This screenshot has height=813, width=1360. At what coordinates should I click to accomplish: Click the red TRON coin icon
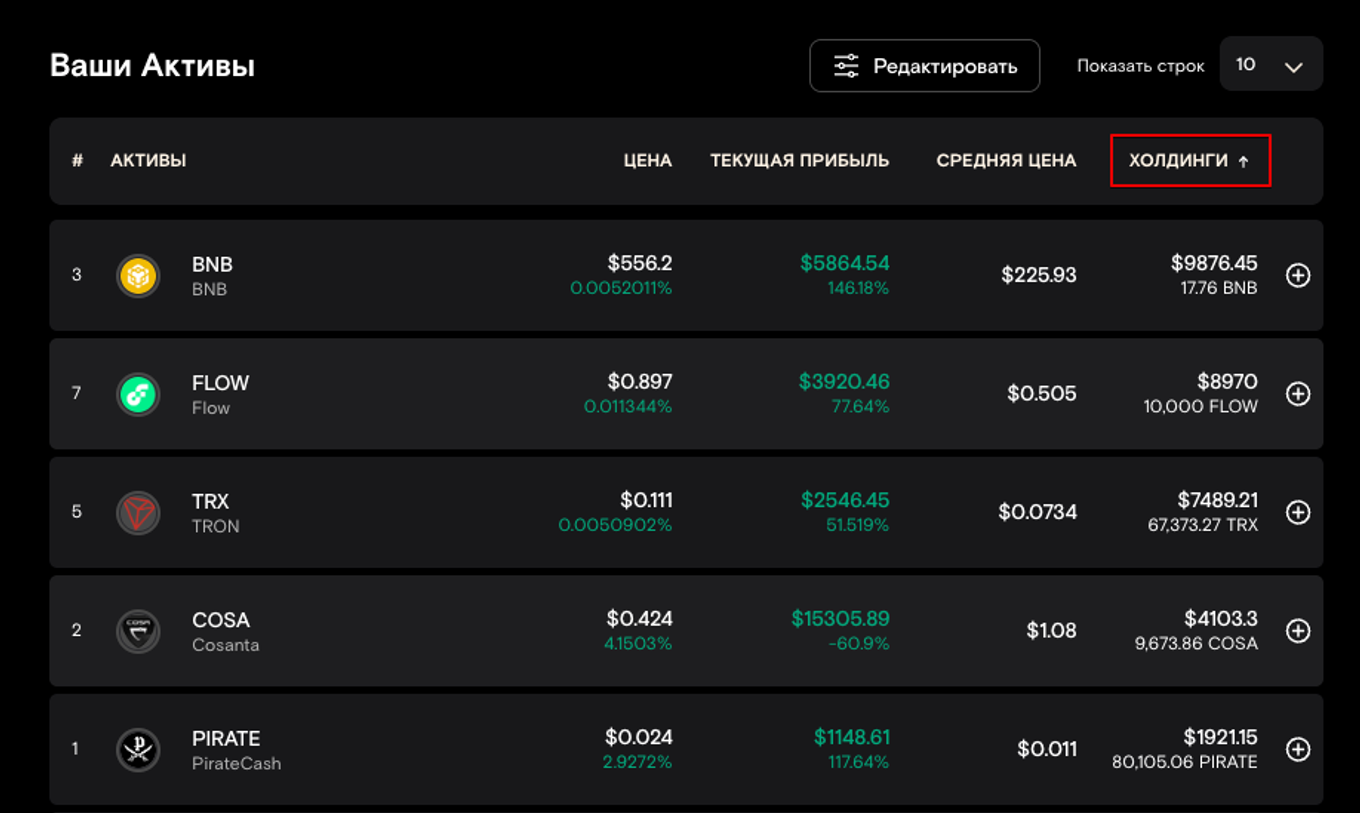(x=138, y=512)
